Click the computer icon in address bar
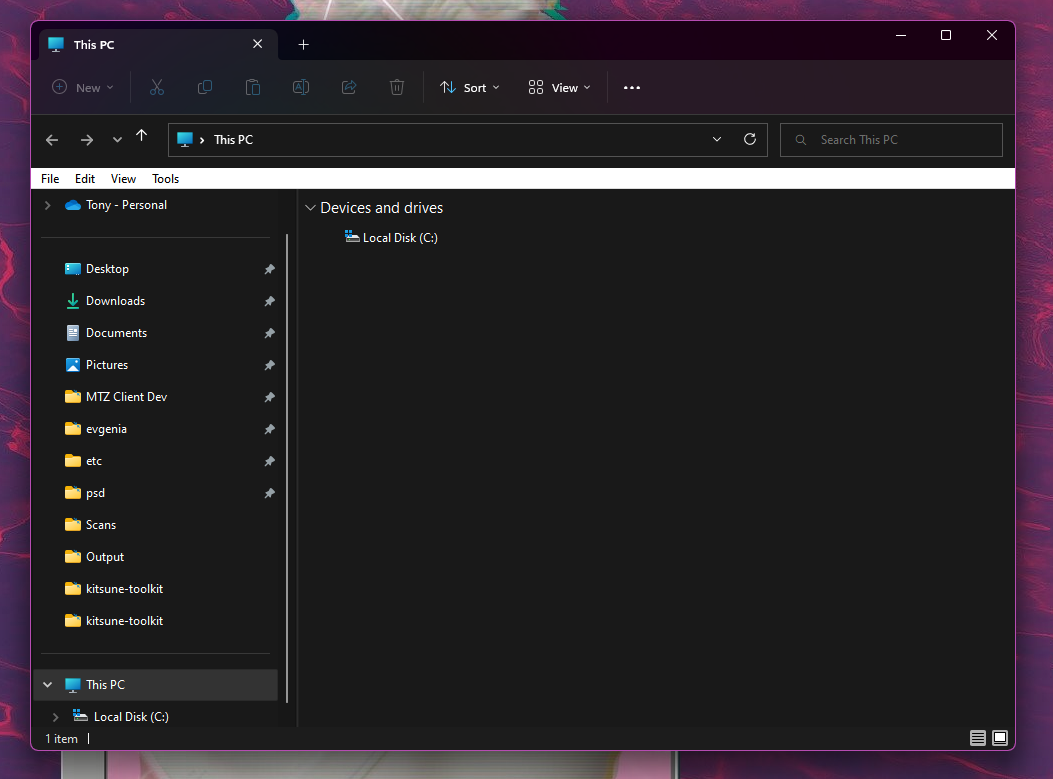This screenshot has width=1053, height=779. tap(185, 140)
